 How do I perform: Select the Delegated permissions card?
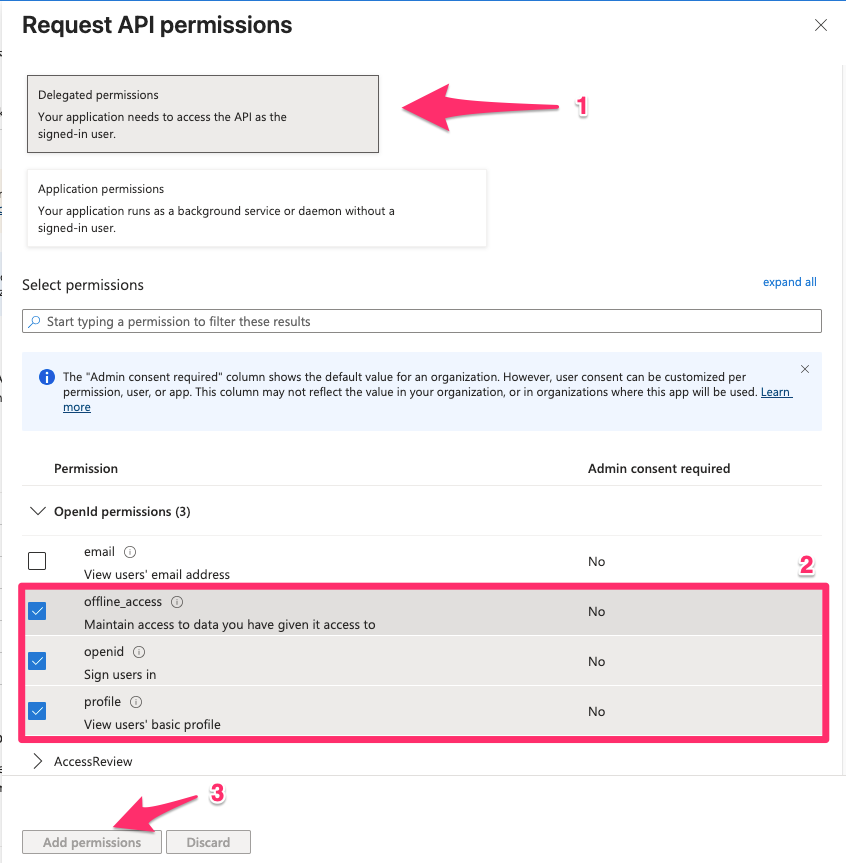pos(203,114)
